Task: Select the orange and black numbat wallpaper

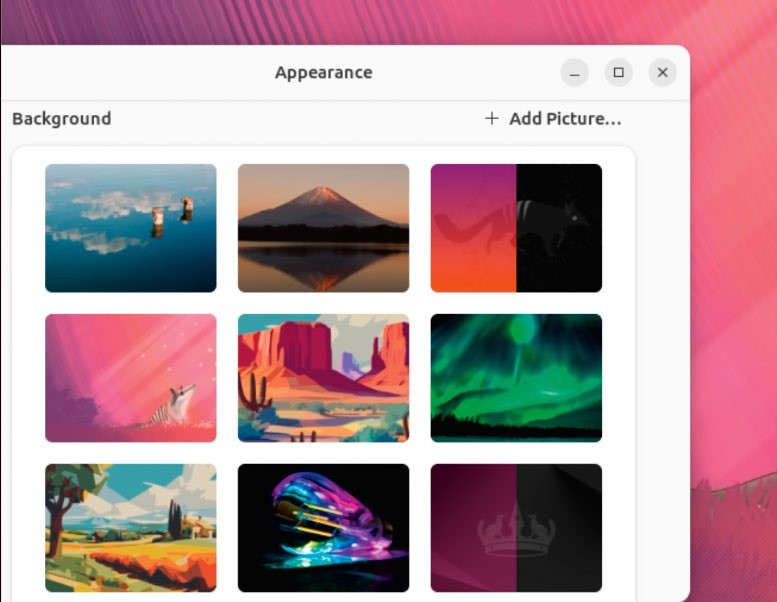Action: tap(516, 228)
